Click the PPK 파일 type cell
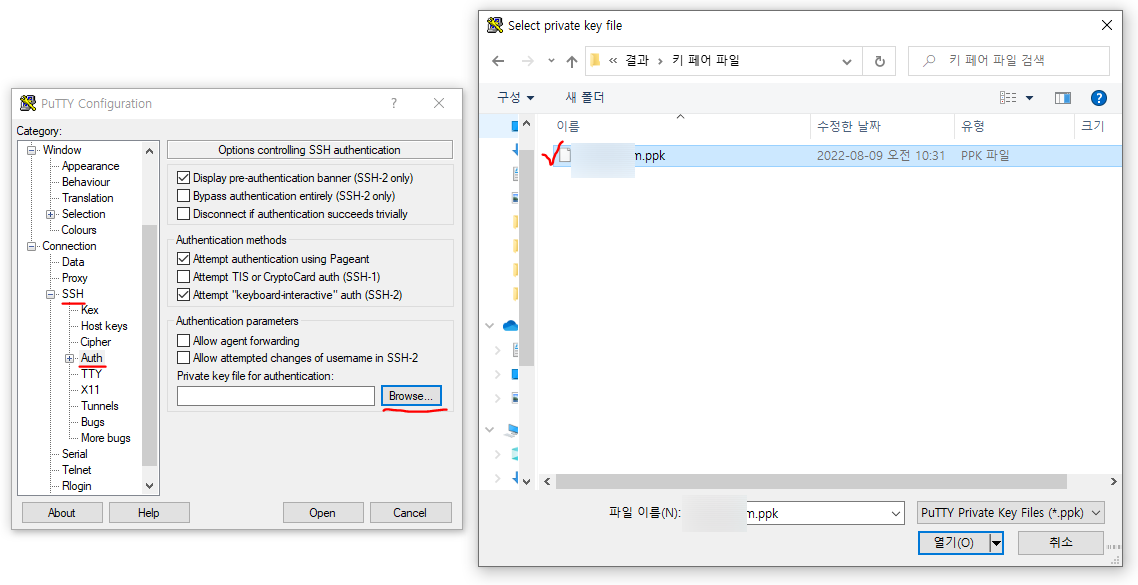This screenshot has width=1138, height=585. tap(985, 155)
